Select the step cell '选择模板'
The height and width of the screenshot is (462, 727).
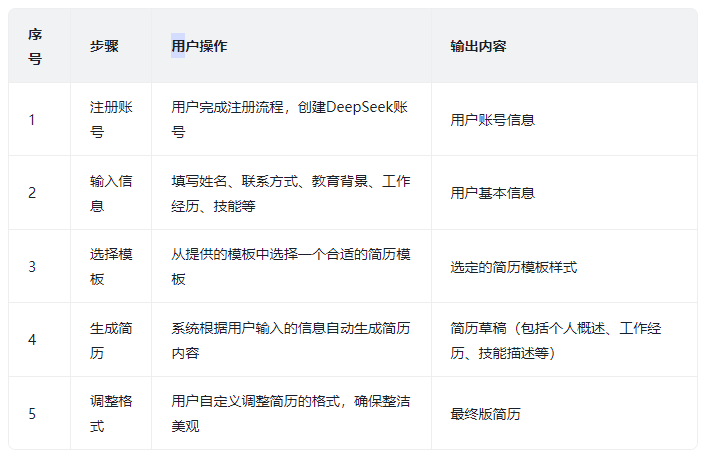click(x=111, y=267)
